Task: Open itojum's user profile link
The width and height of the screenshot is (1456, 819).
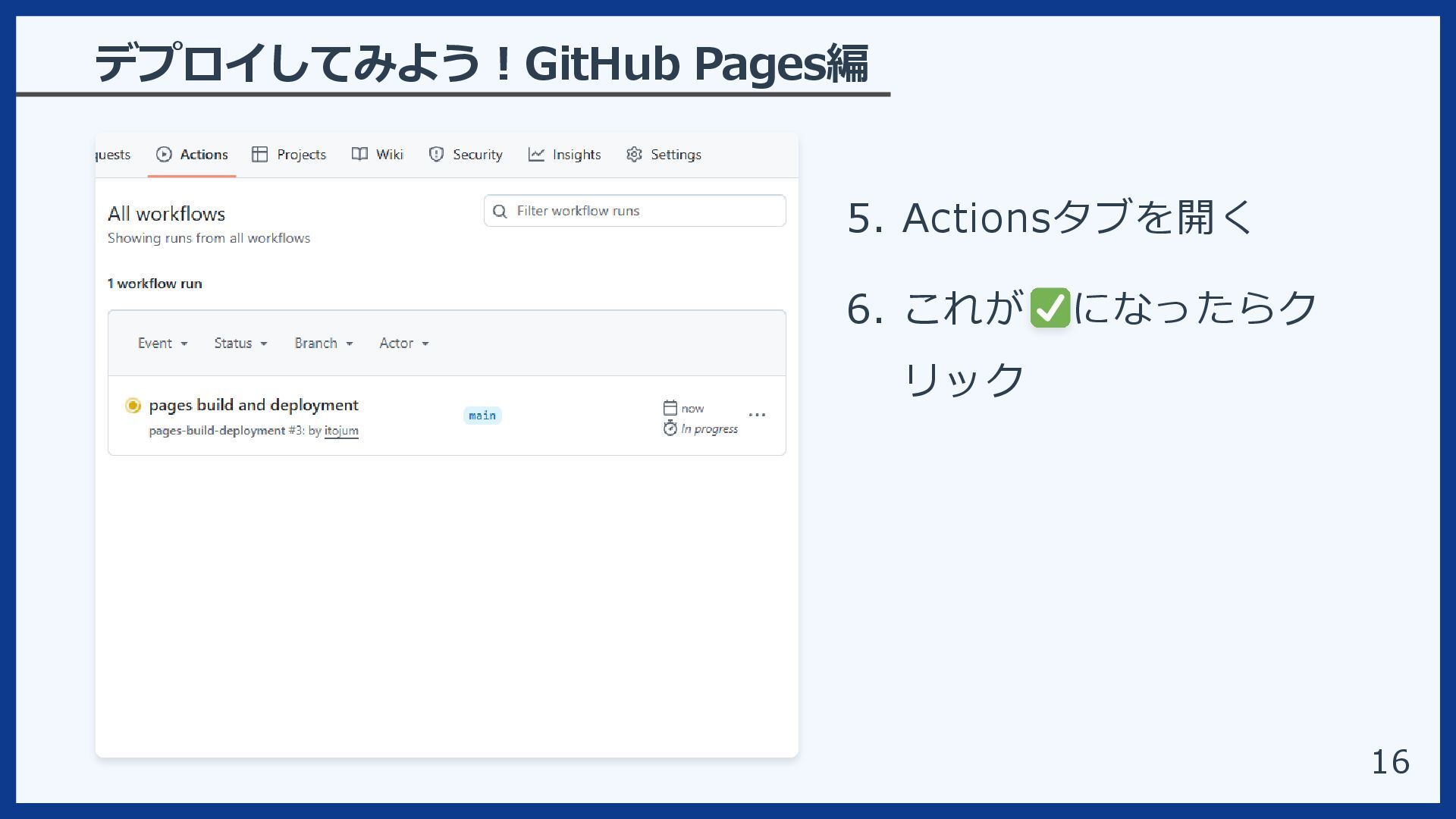Action: (x=341, y=431)
